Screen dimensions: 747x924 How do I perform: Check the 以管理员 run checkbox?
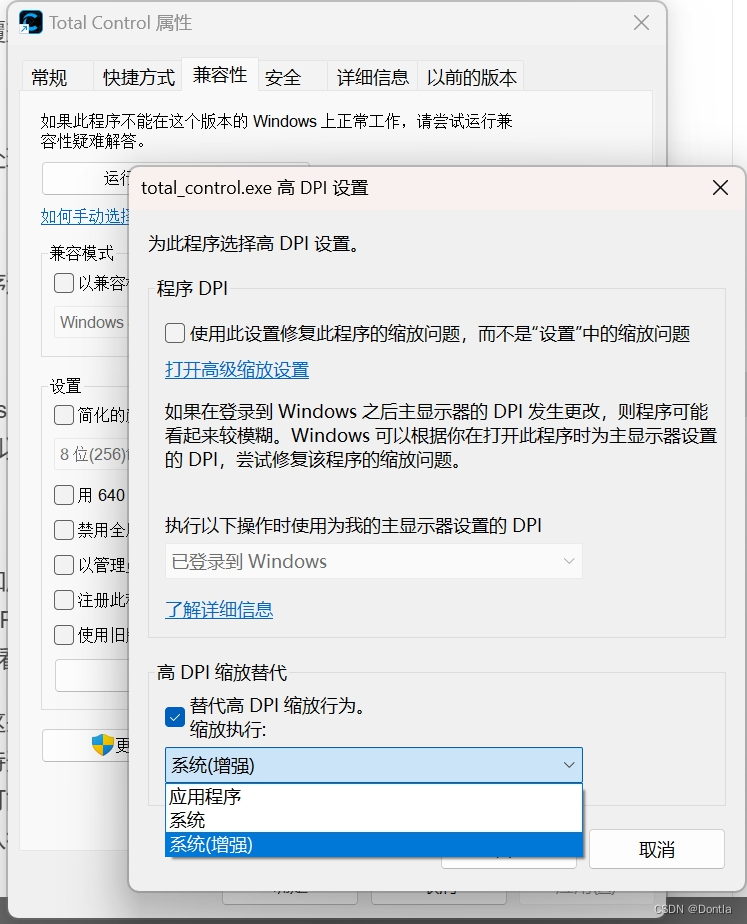coord(64,565)
